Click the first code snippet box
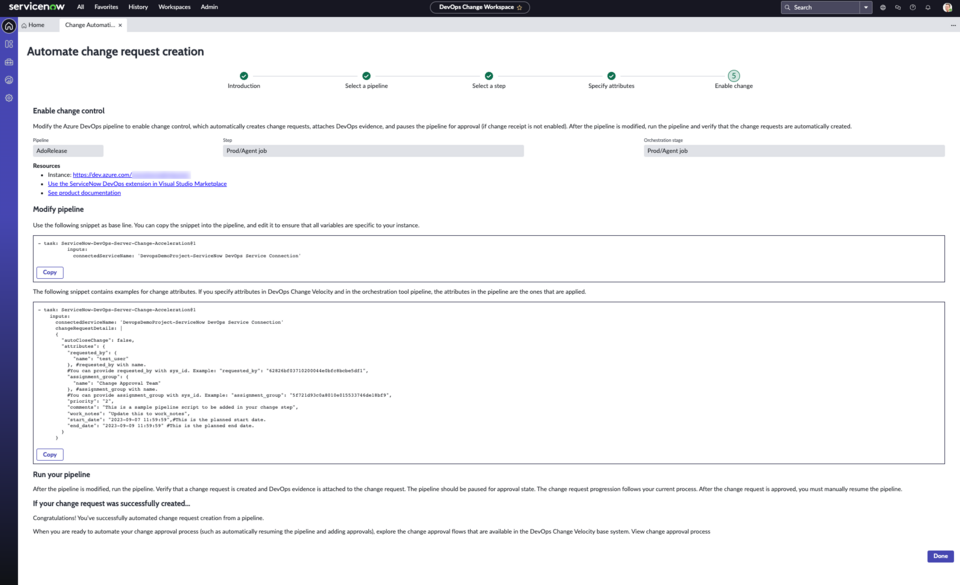Viewport: 960px width, 585px height. [489, 259]
